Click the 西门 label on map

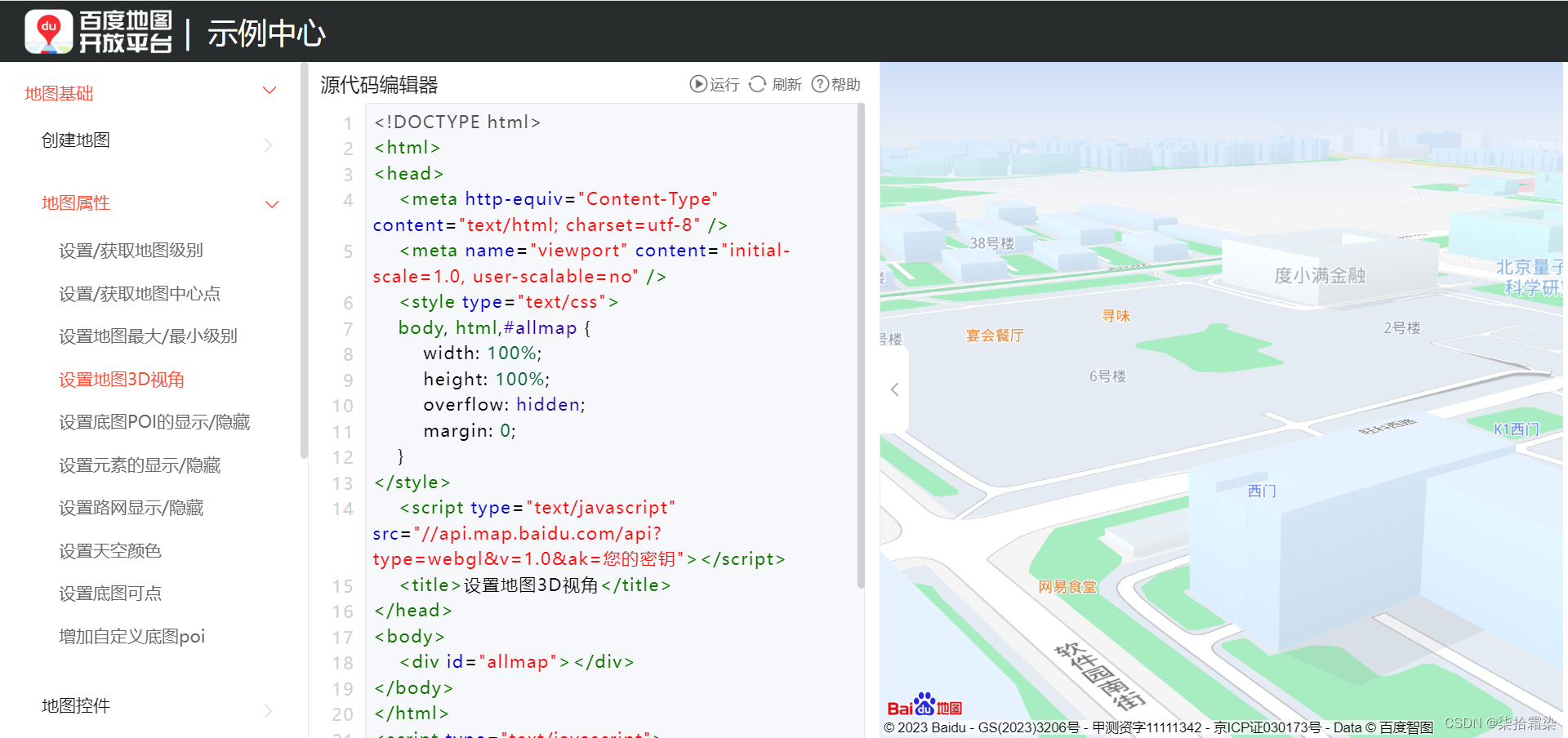(1262, 491)
